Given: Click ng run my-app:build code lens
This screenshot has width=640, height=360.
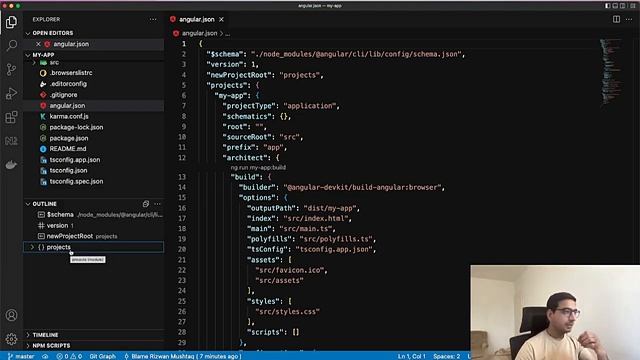Looking at the screenshot, I should 258,167.
